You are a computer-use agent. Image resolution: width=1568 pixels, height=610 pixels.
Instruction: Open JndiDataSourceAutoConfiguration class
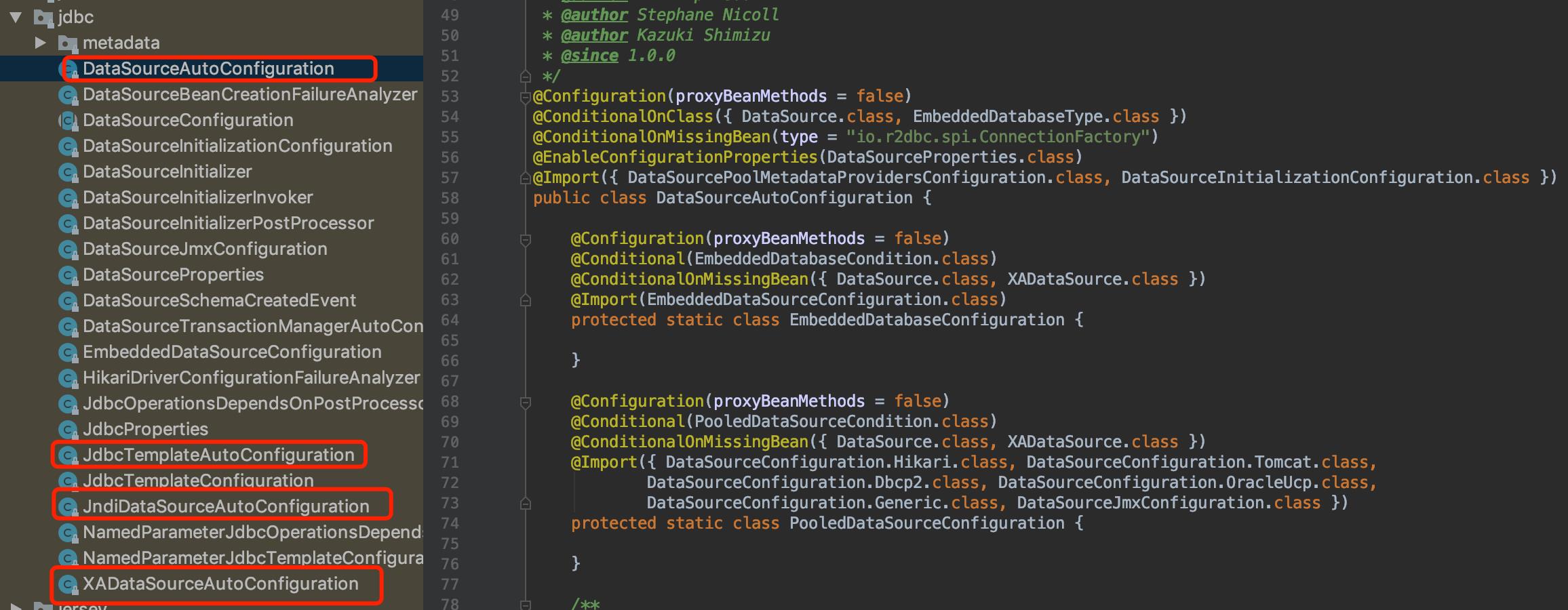tap(226, 506)
